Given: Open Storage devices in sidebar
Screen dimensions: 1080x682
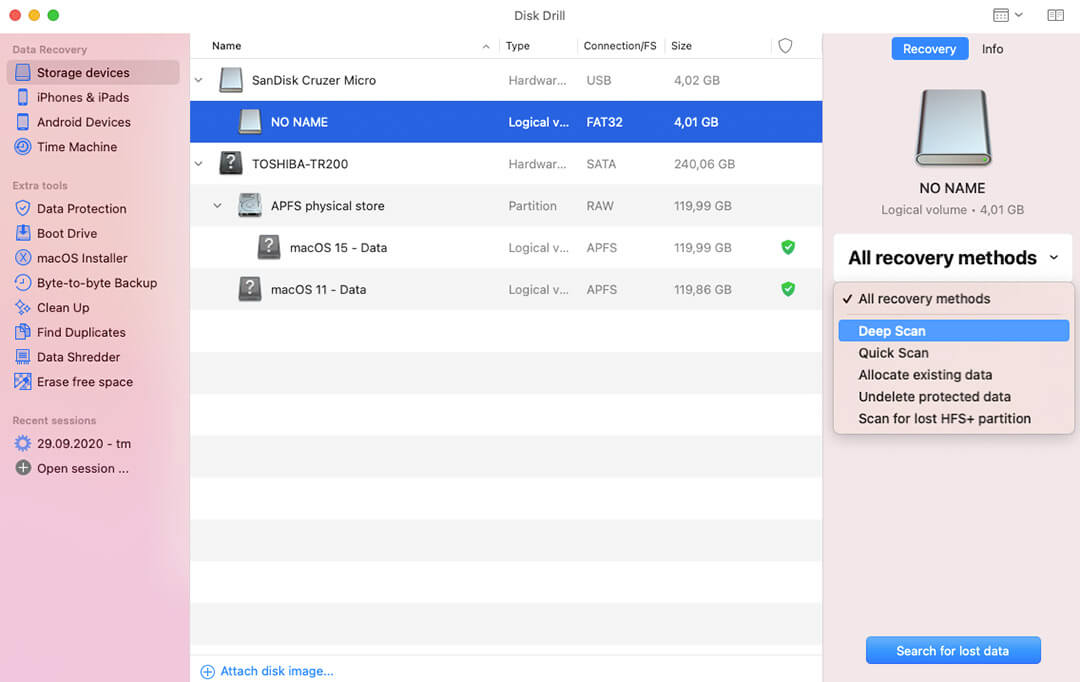Looking at the screenshot, I should coord(93,72).
